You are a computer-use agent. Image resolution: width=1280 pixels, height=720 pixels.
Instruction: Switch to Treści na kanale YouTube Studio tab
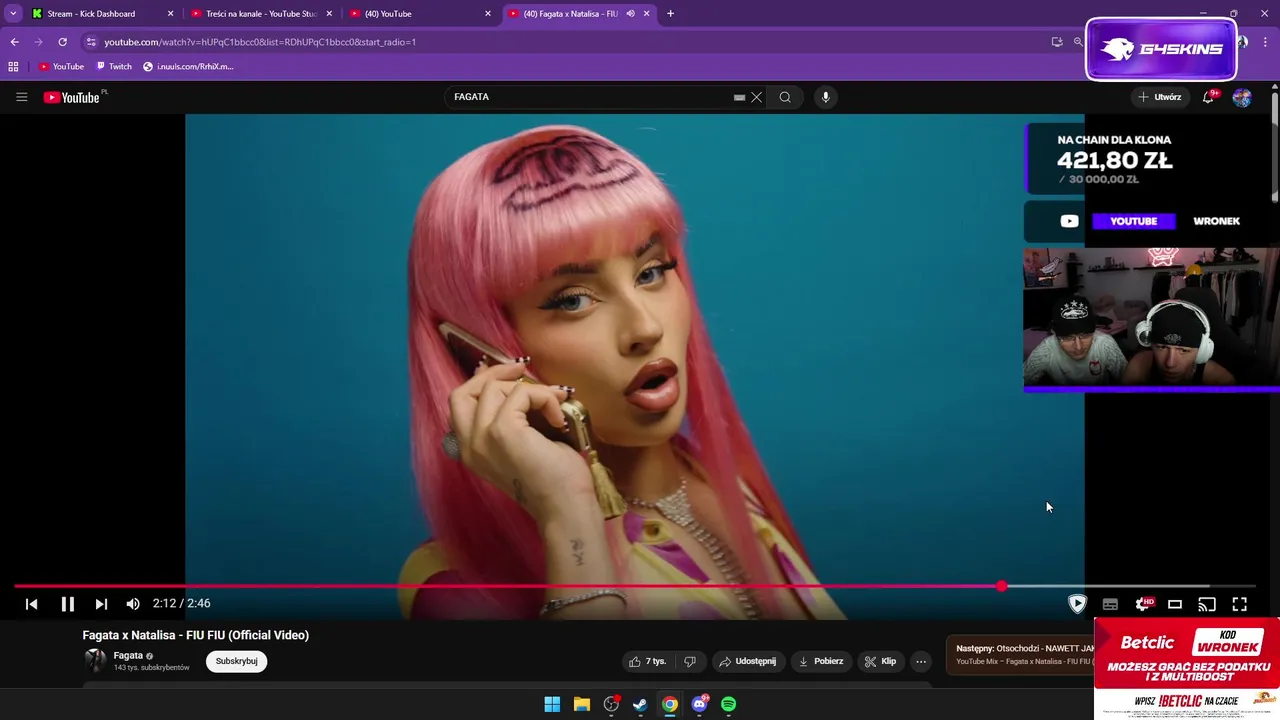coord(261,14)
